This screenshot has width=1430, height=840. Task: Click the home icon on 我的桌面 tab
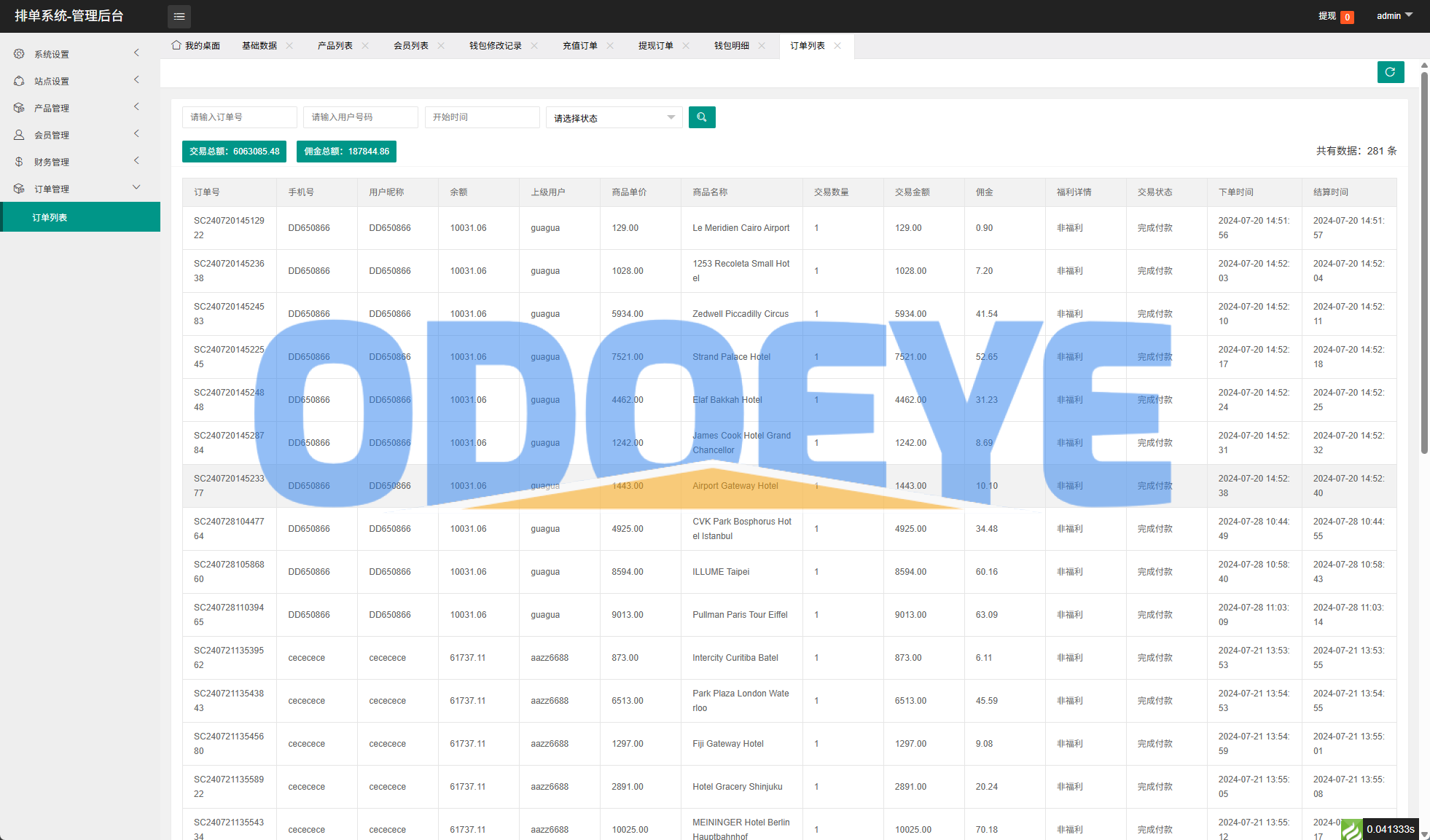pyautogui.click(x=176, y=45)
